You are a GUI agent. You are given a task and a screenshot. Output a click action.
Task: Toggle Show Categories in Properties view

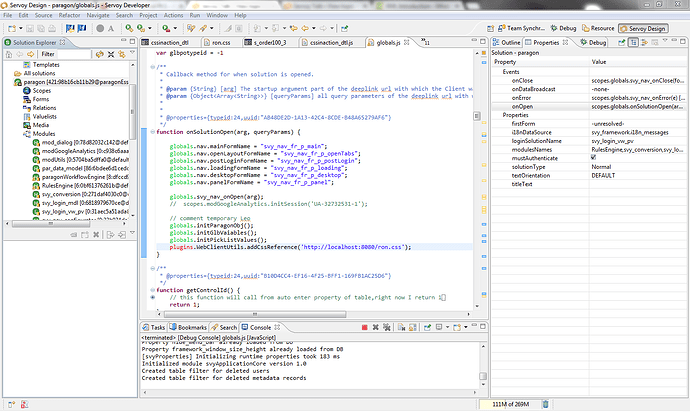[633, 42]
